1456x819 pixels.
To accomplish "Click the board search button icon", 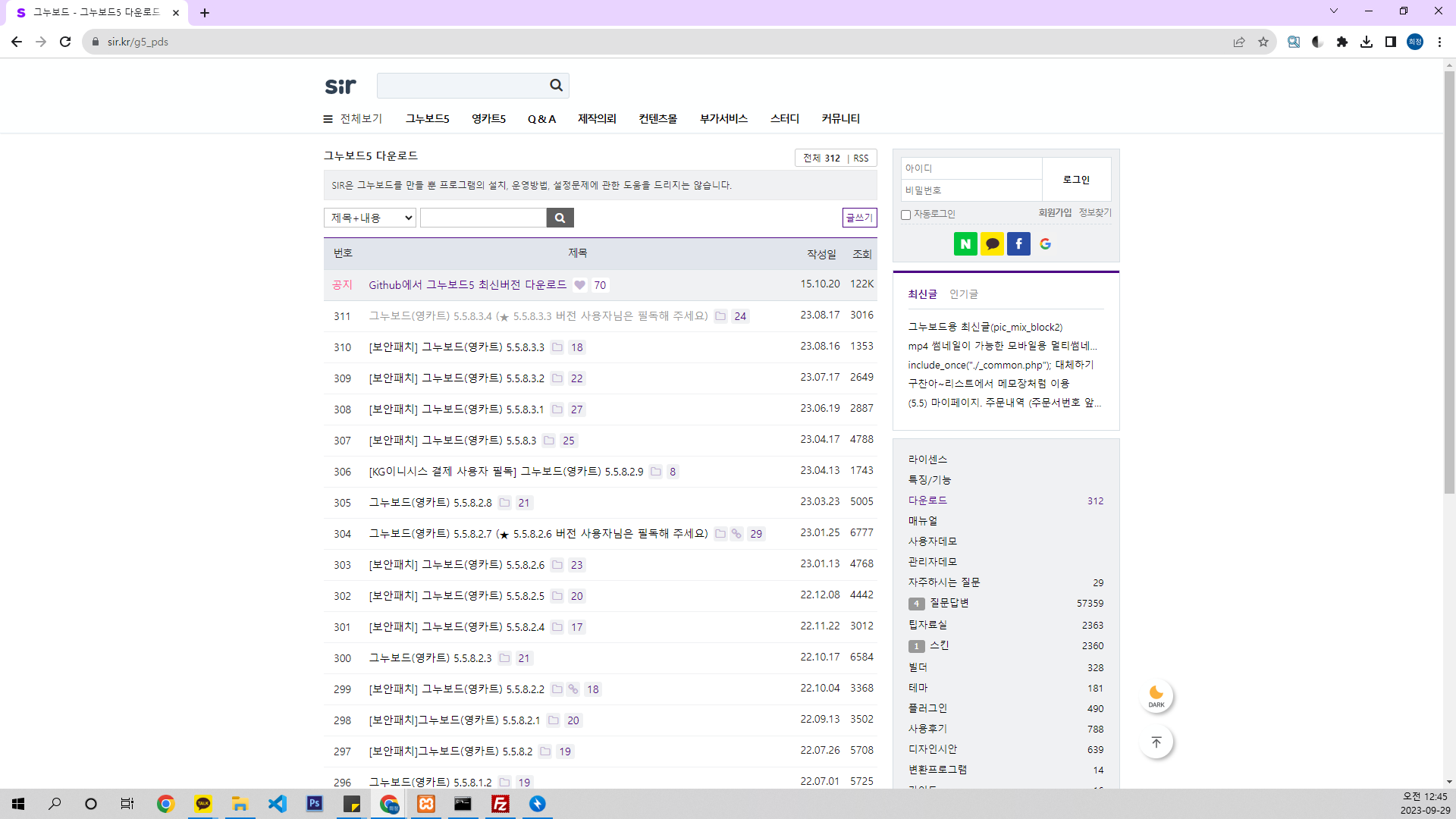I will [x=560, y=218].
